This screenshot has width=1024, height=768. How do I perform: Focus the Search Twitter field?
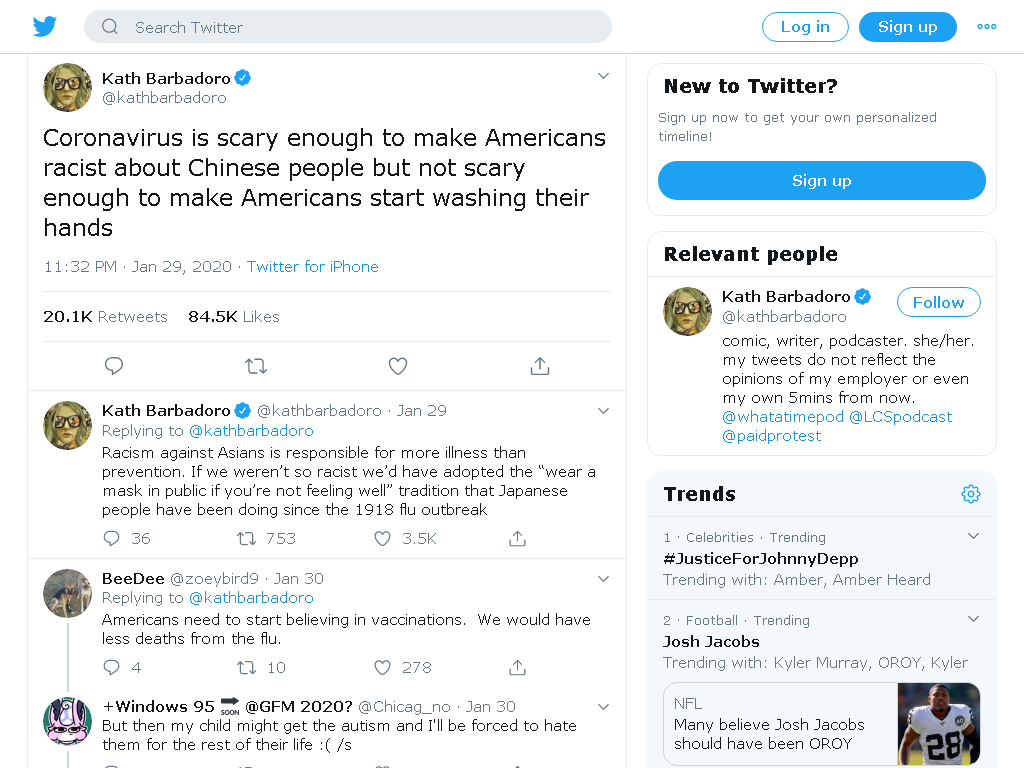pos(347,27)
